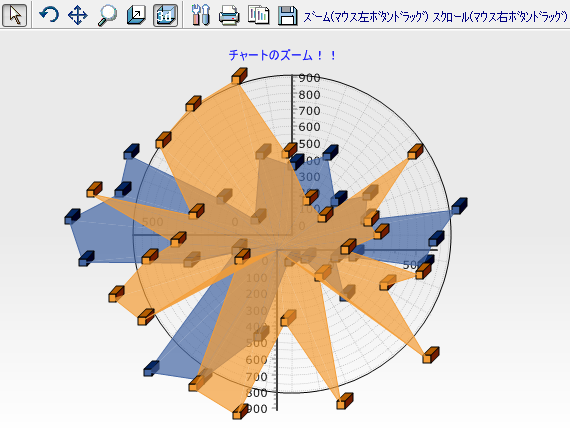Pick the Zoom magnifier tool
The height and width of the screenshot is (428, 570).
(x=107, y=16)
